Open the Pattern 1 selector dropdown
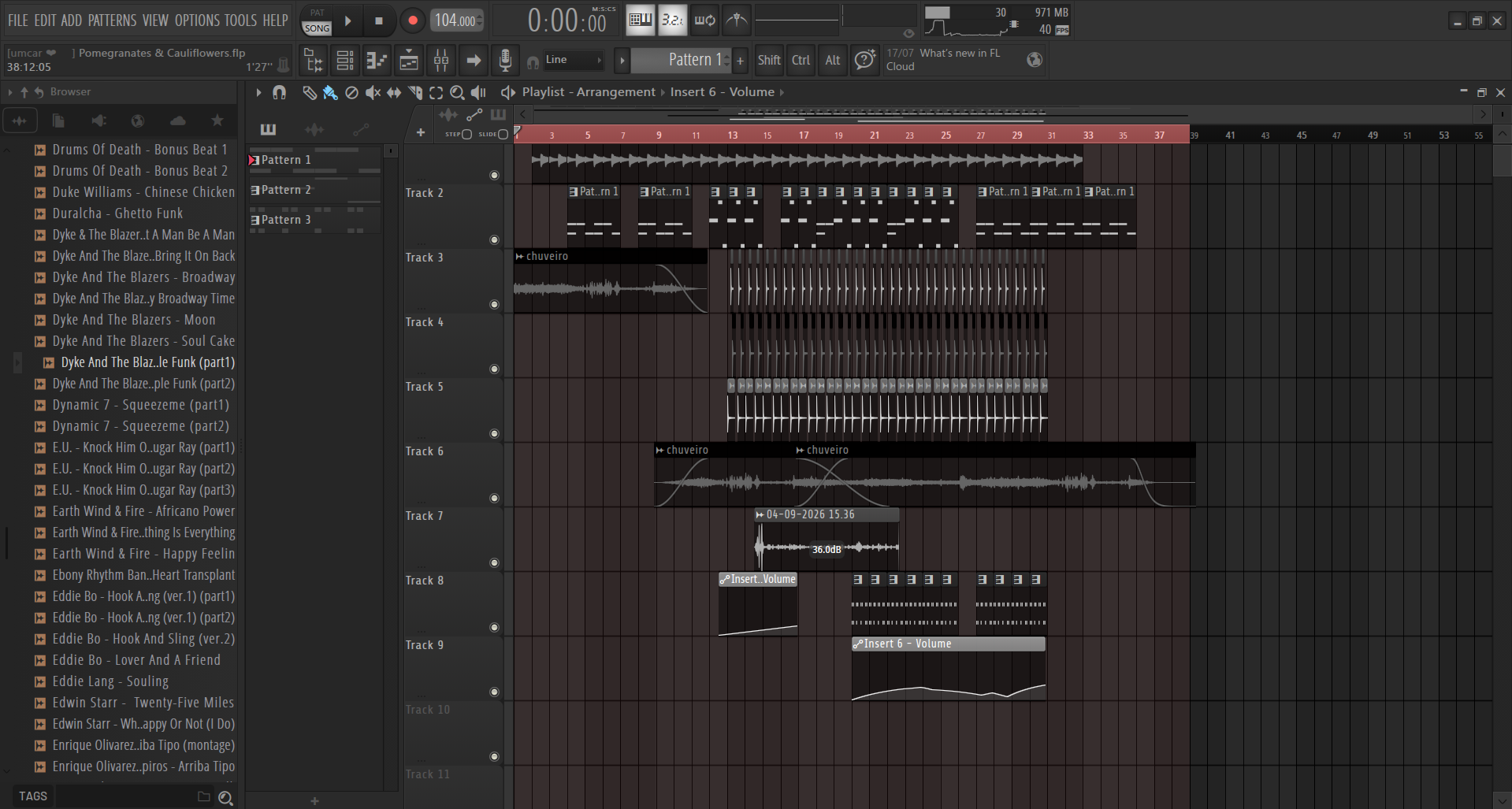This screenshot has width=1512, height=809. 690,60
